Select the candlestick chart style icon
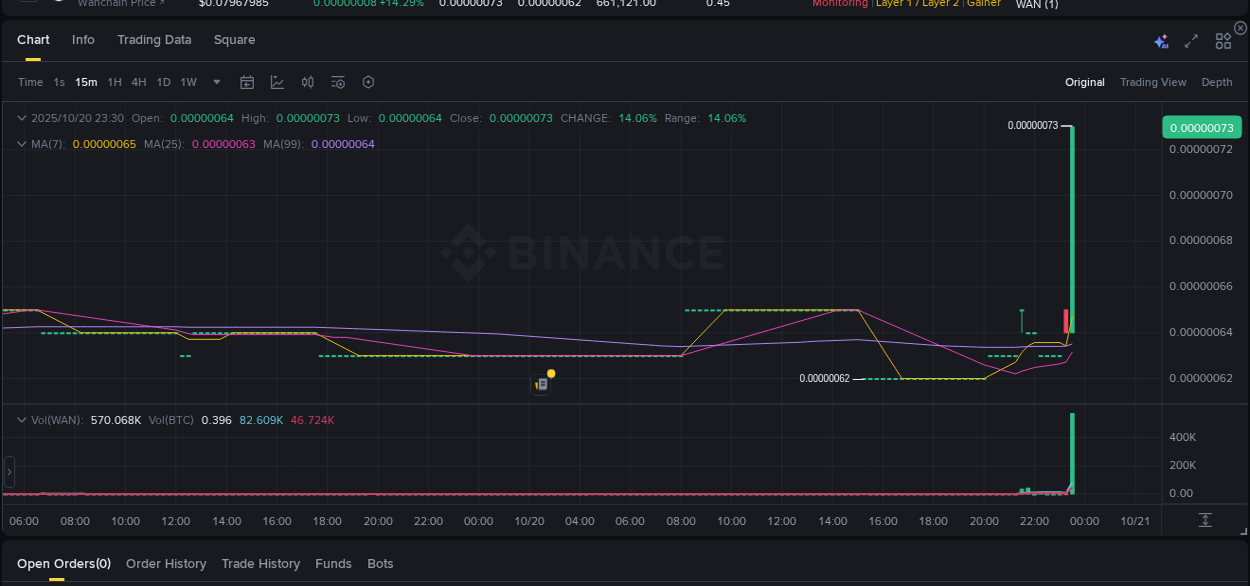The width and height of the screenshot is (1250, 586). tap(307, 82)
